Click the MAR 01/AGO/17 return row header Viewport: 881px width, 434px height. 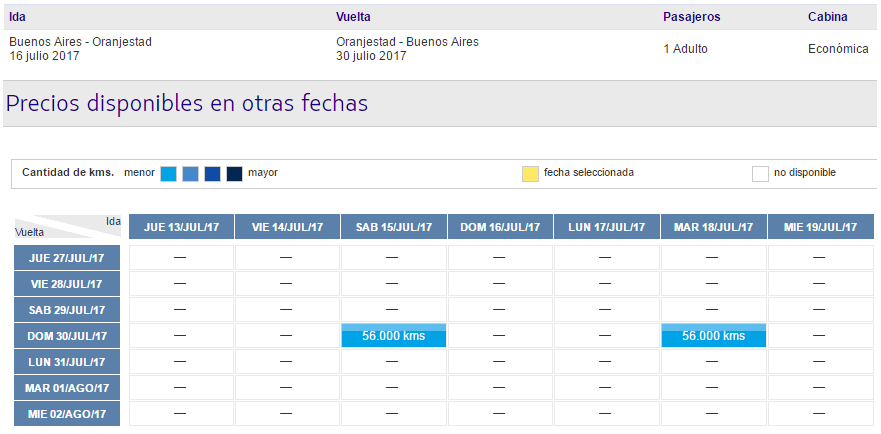click(67, 387)
